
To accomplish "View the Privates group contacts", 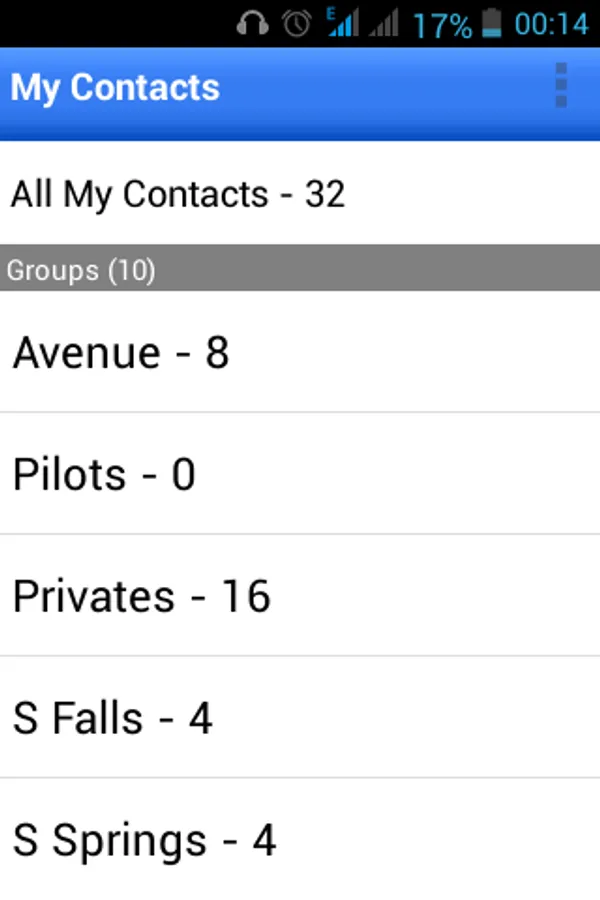I will click(141, 595).
